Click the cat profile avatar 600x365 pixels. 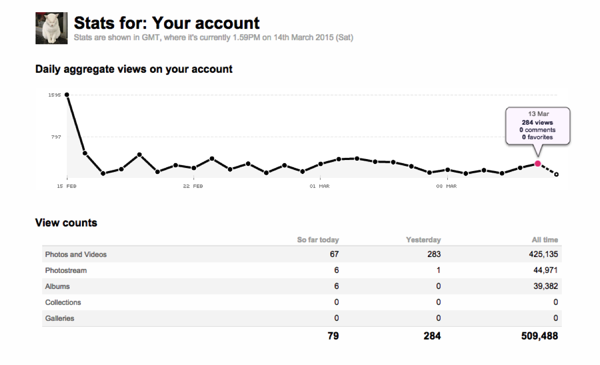pyautogui.click(x=52, y=28)
